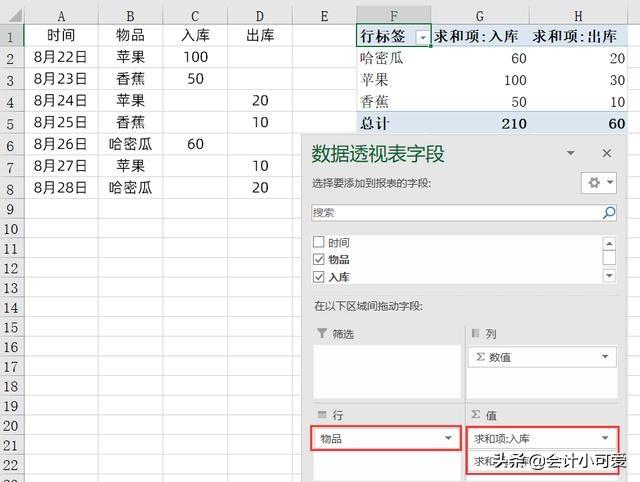Uncheck the 入库 field checkbox

click(318, 277)
